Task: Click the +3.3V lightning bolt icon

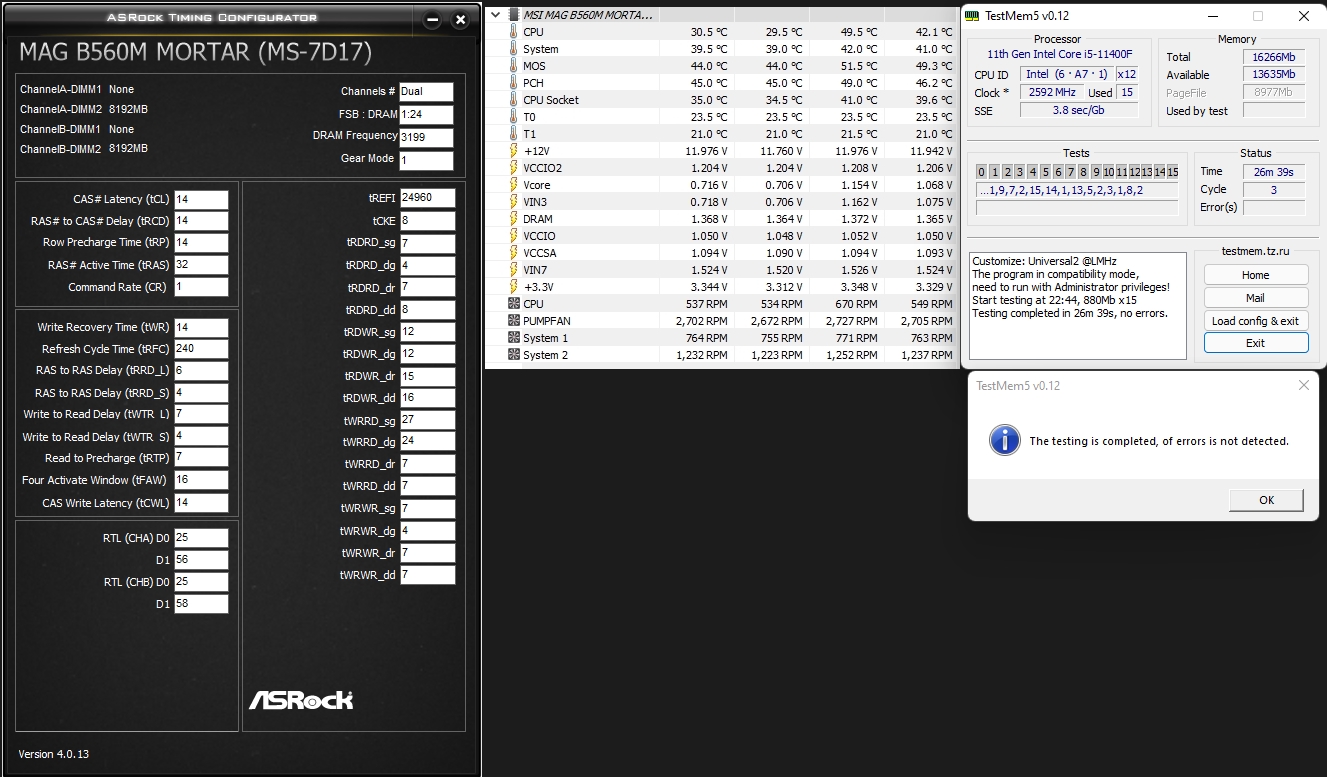Action: pyautogui.click(x=514, y=287)
